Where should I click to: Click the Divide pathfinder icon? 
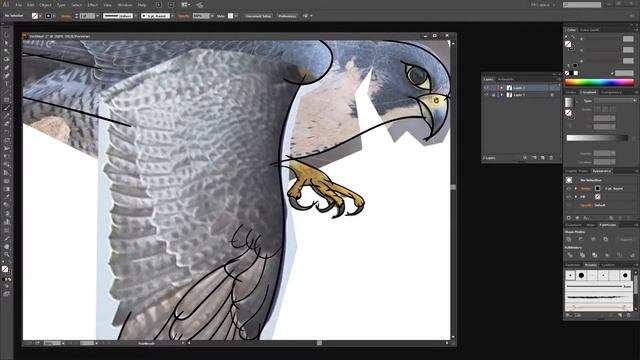(570, 255)
